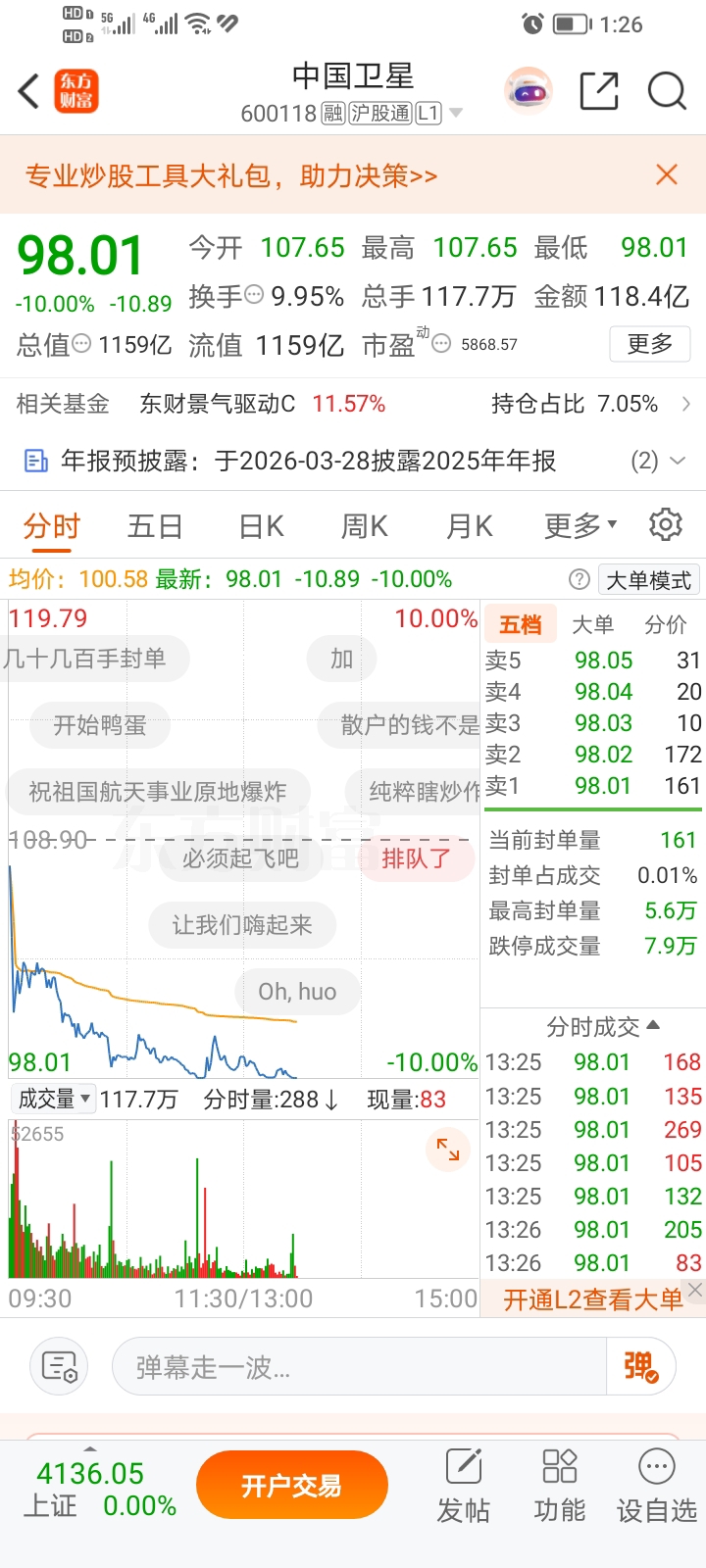706x1568 pixels.
Task: Select the 分价 tab
Action: [666, 624]
